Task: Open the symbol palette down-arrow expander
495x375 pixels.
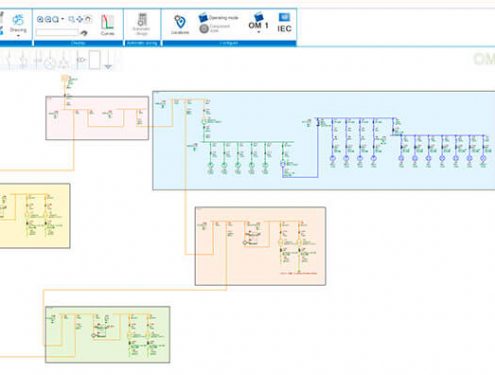Action: point(108,67)
